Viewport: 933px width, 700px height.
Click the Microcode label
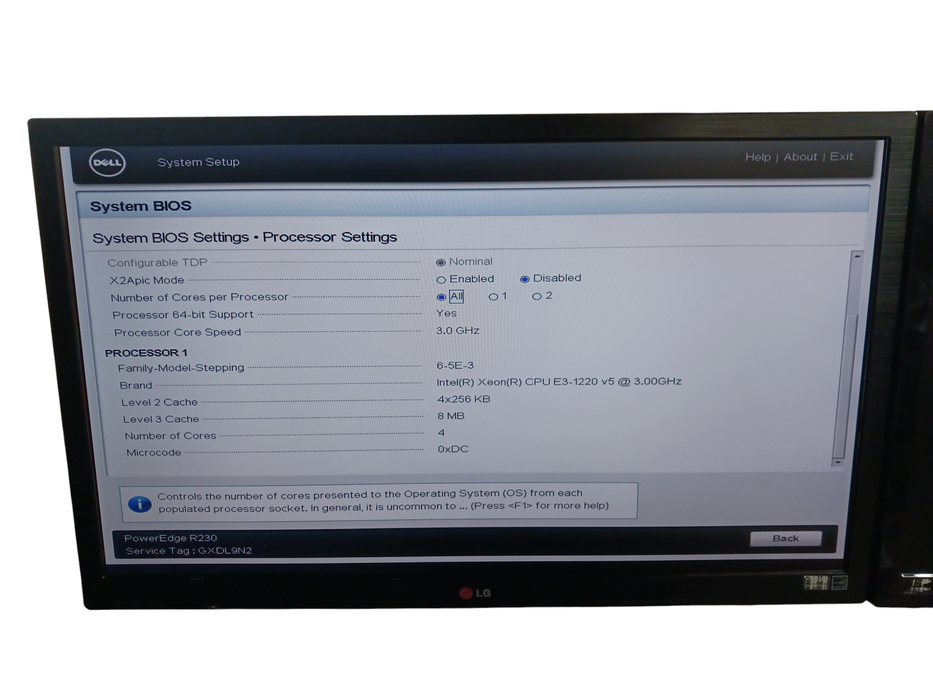[154, 452]
